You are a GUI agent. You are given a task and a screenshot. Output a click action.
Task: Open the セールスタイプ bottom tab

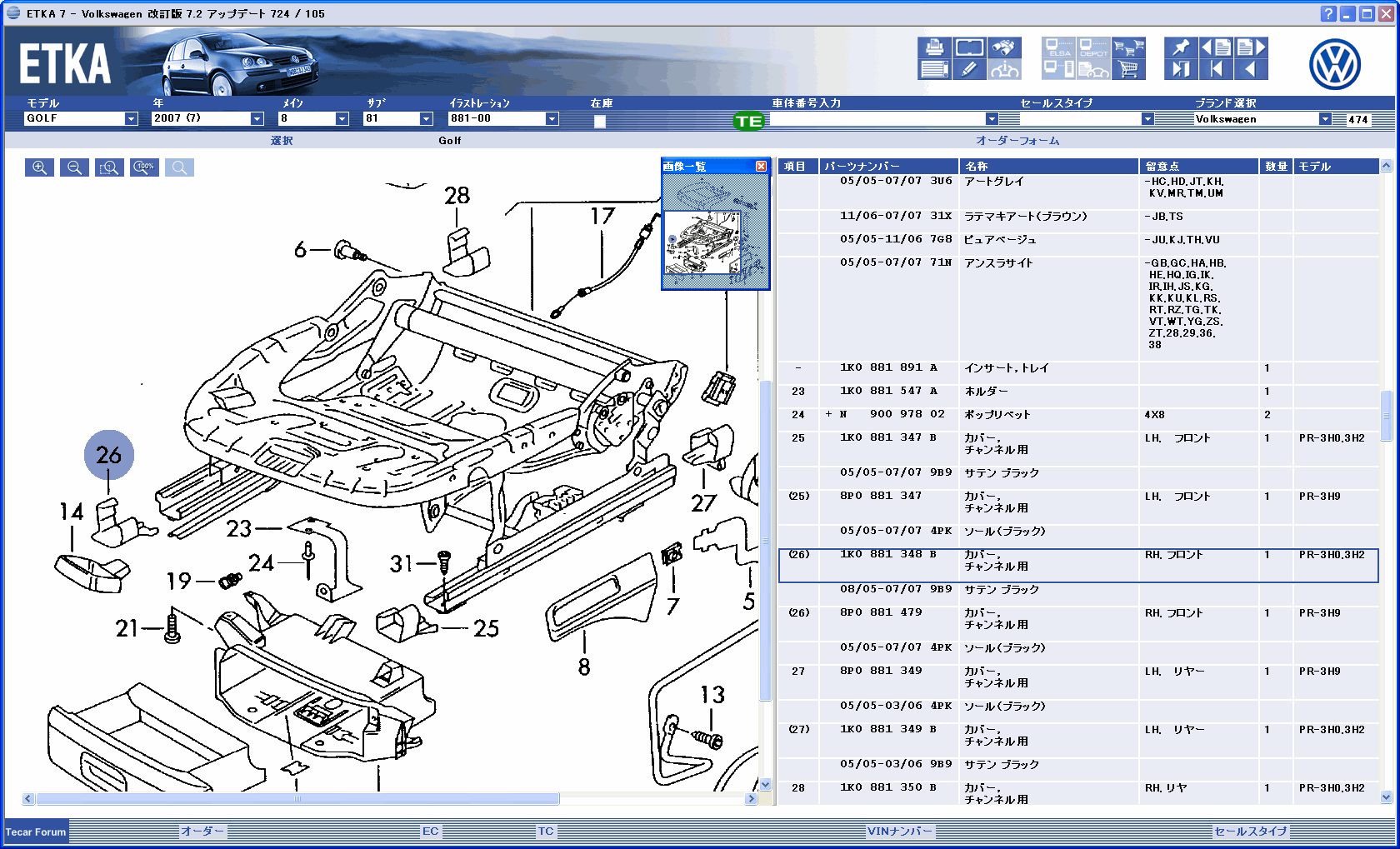click(1251, 832)
